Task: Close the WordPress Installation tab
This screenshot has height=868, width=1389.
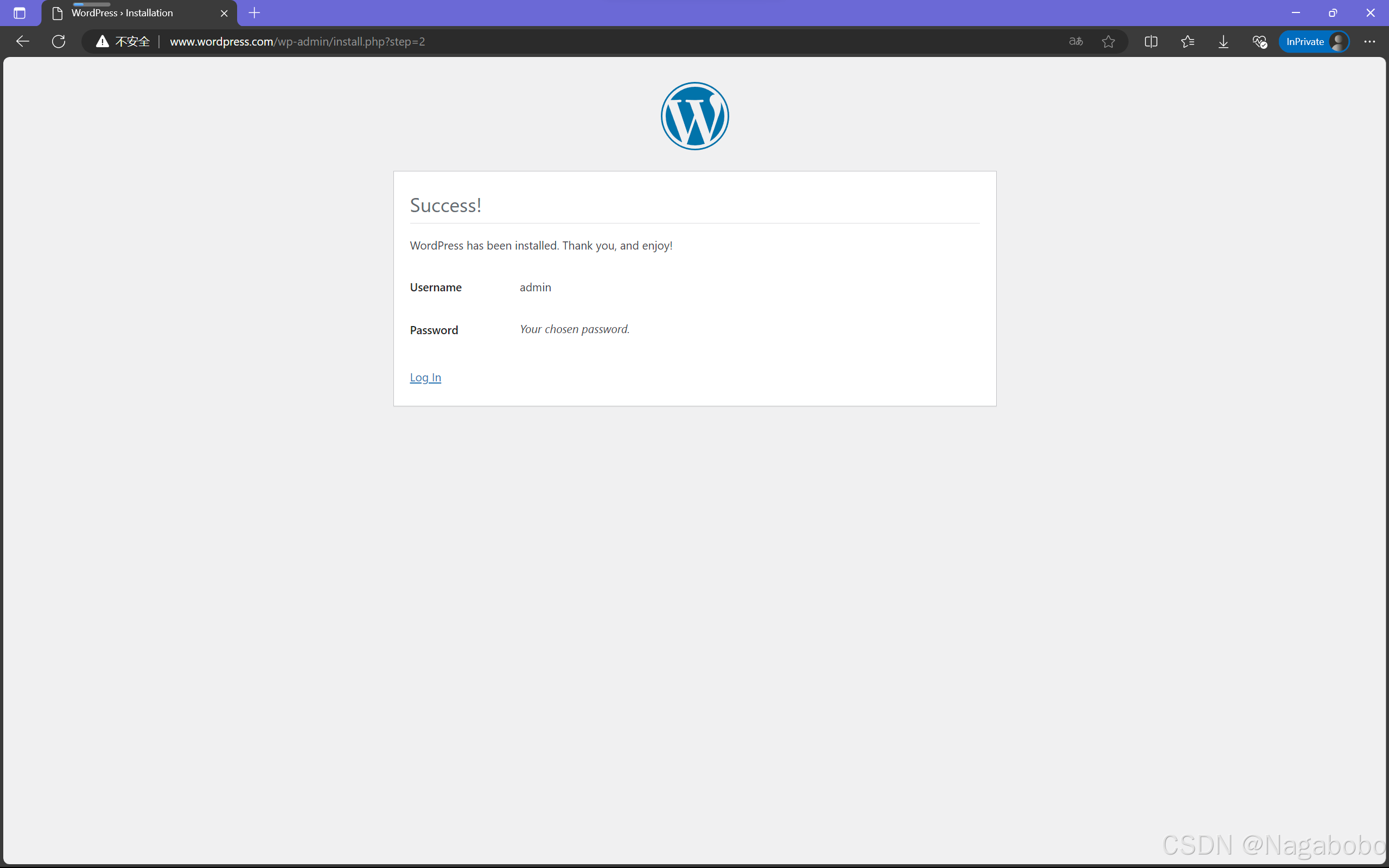Action: (225, 12)
